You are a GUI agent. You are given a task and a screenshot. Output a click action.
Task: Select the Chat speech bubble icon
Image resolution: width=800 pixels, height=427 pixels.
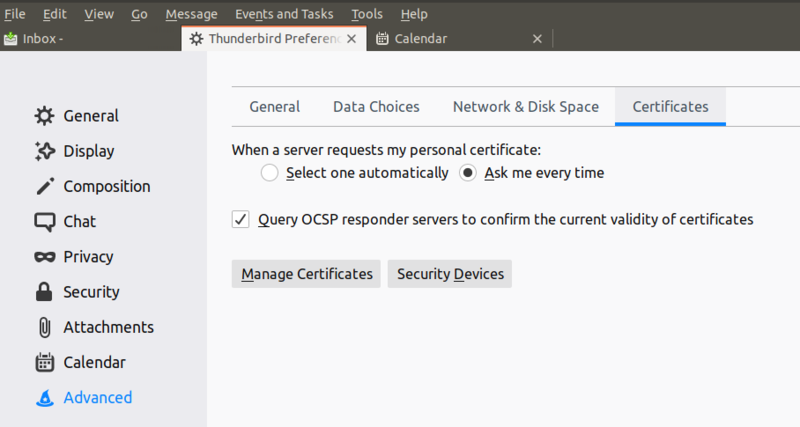pyautogui.click(x=44, y=222)
